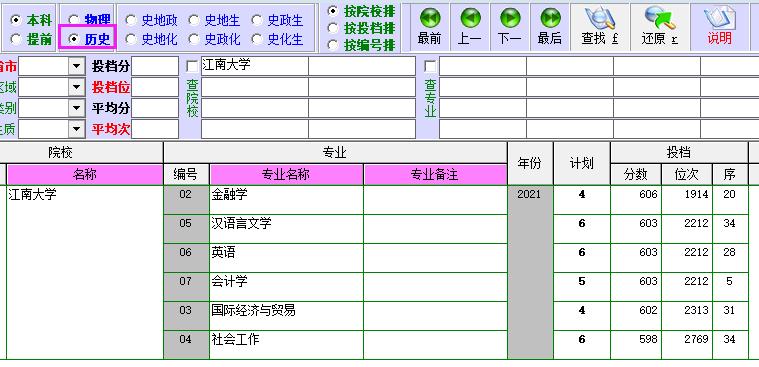The image size is (759, 367).
Task: Click the 专业名称 column header
Action: tap(286, 175)
